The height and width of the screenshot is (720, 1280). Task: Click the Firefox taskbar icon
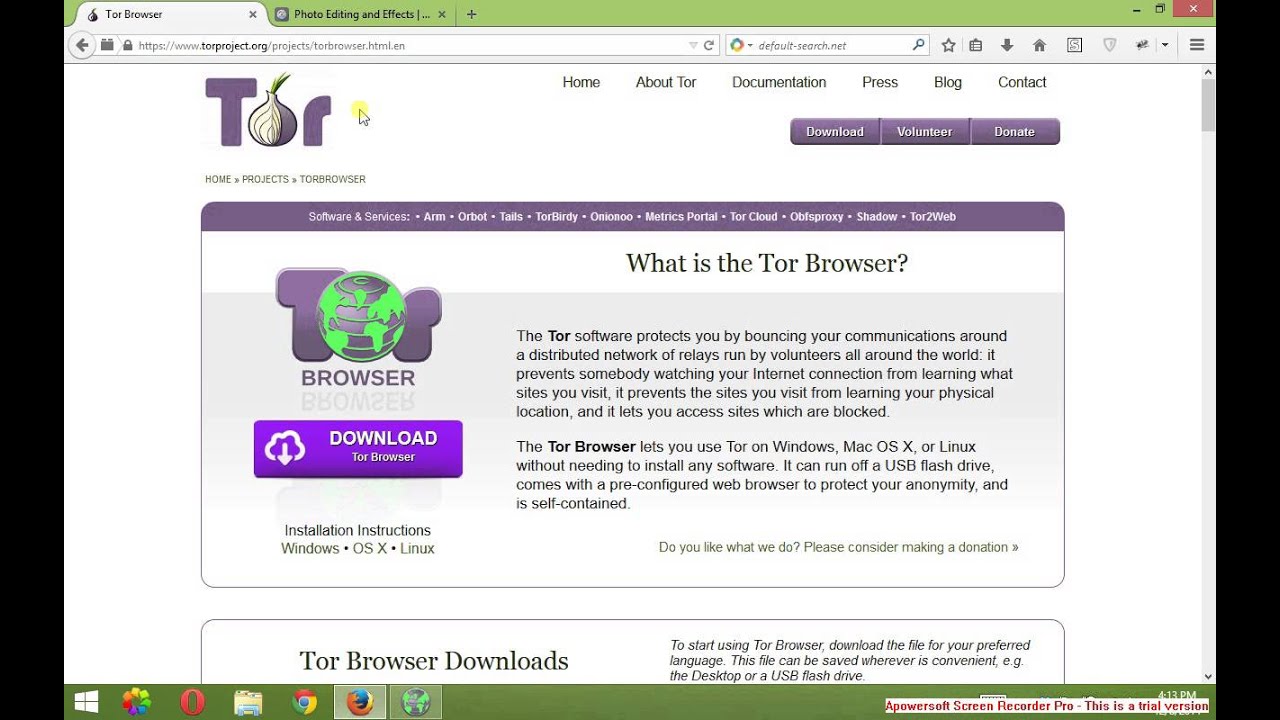coord(360,703)
